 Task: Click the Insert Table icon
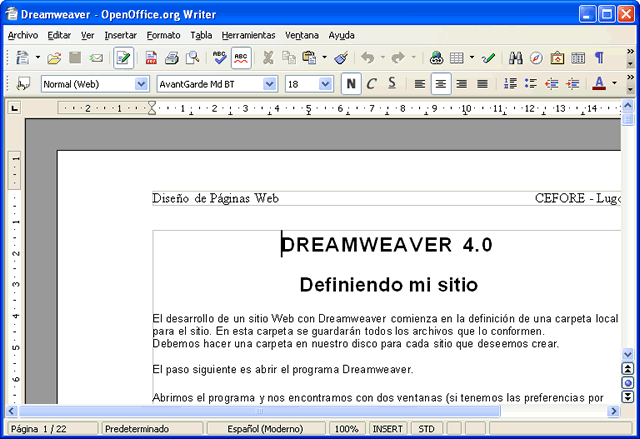457,58
